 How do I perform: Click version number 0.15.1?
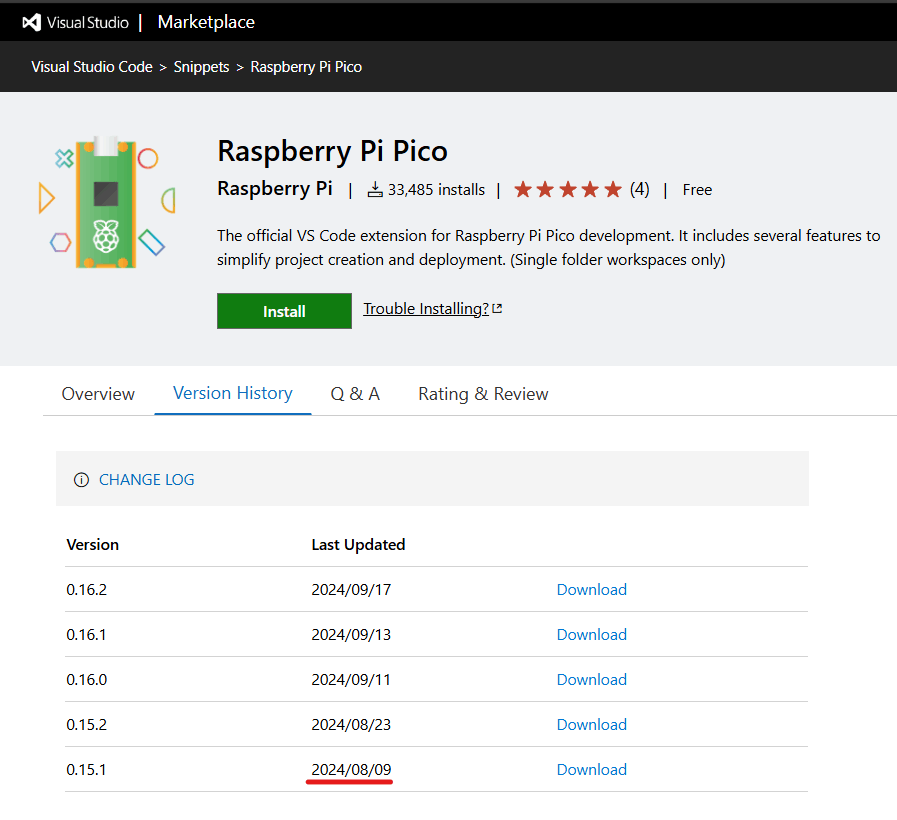[x=86, y=770]
